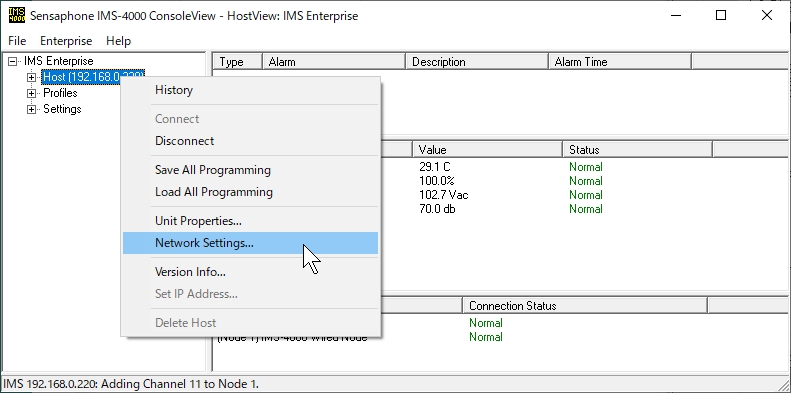
Task: Open the Enterprise menu
Action: pyautogui.click(x=66, y=41)
